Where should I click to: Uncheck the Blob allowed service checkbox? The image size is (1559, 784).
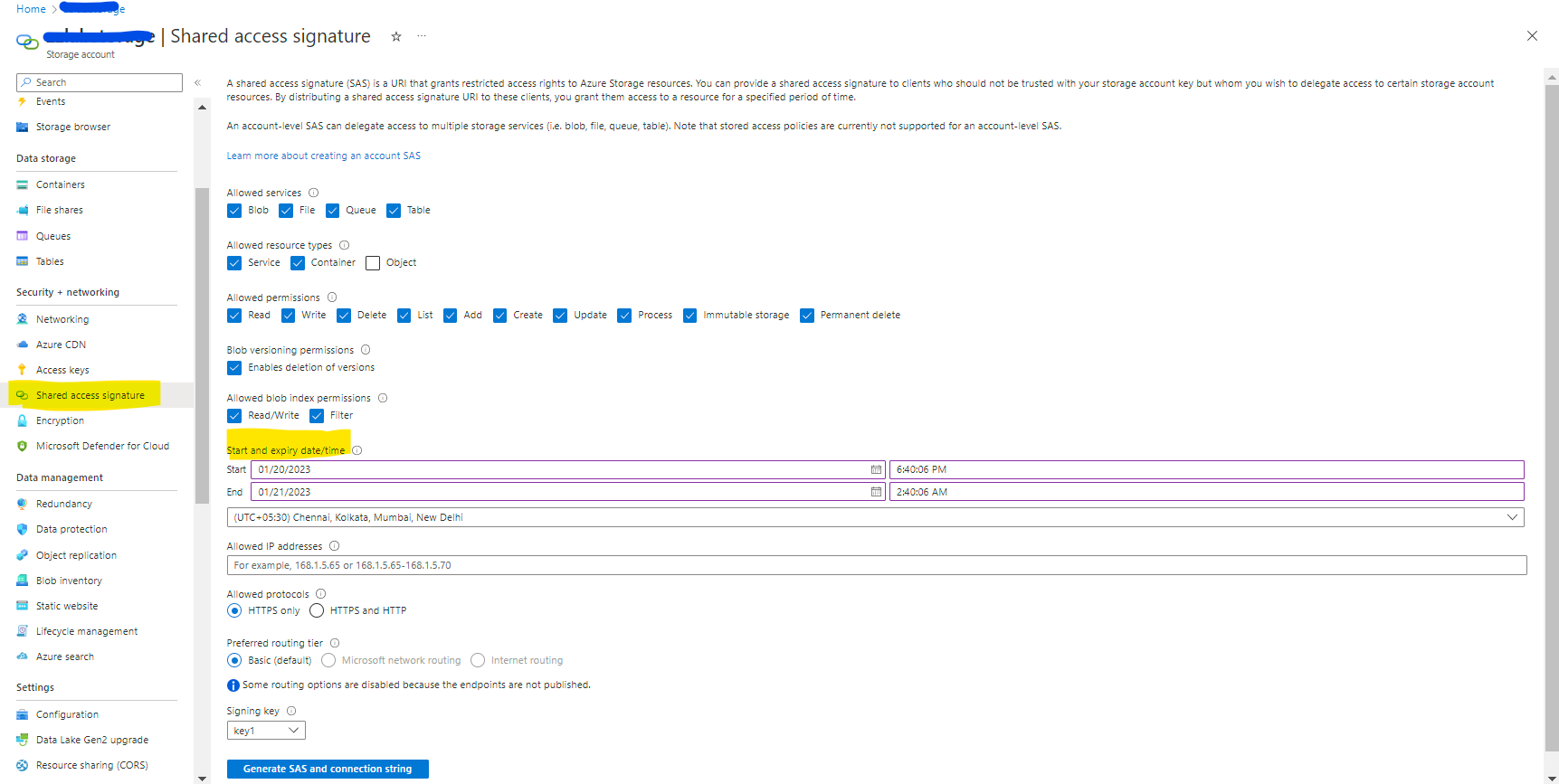[234, 211]
